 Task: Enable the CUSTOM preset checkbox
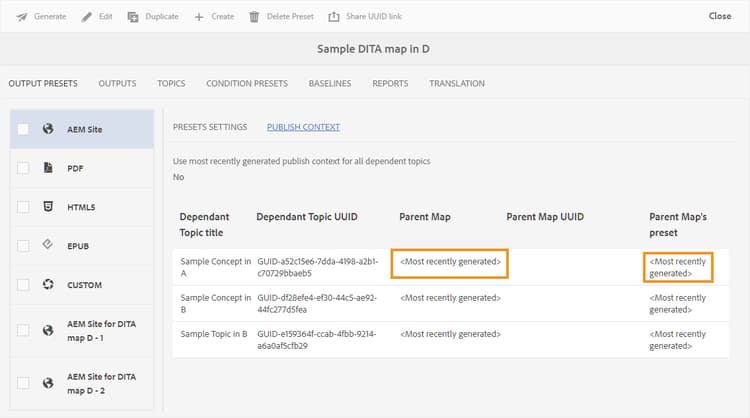23,285
